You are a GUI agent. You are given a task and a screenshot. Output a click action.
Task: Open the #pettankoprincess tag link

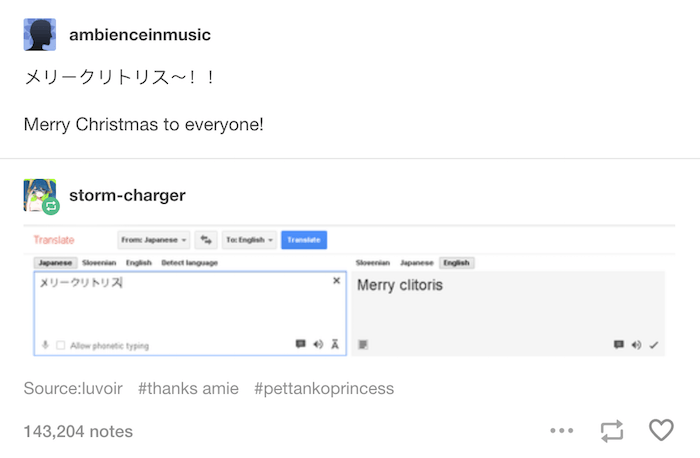click(324, 388)
